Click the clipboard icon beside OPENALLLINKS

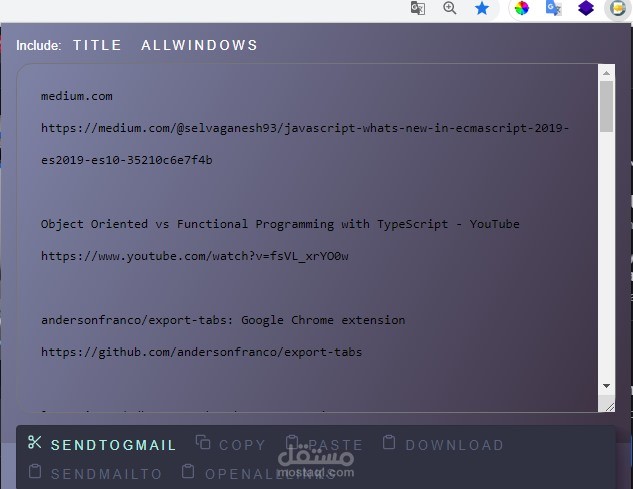188,471
